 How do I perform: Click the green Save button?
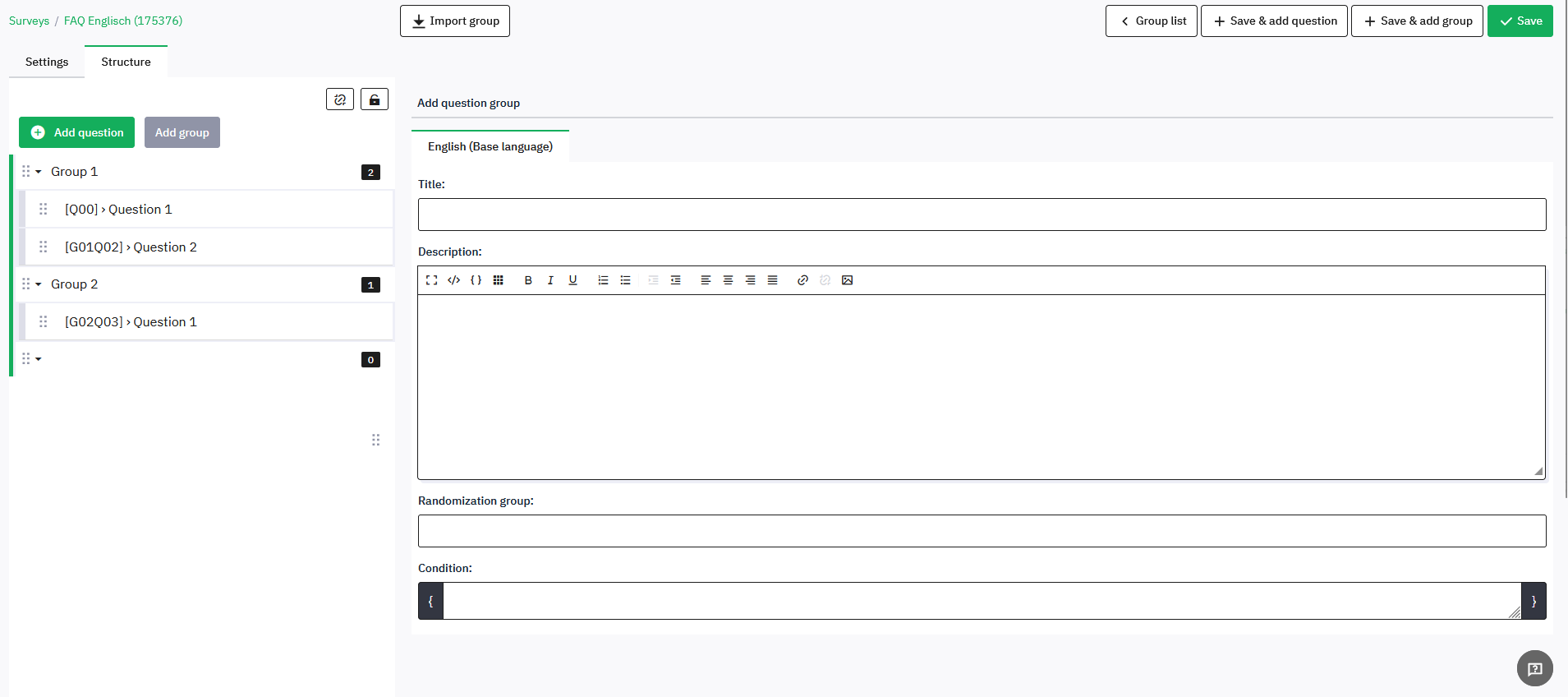[1520, 21]
